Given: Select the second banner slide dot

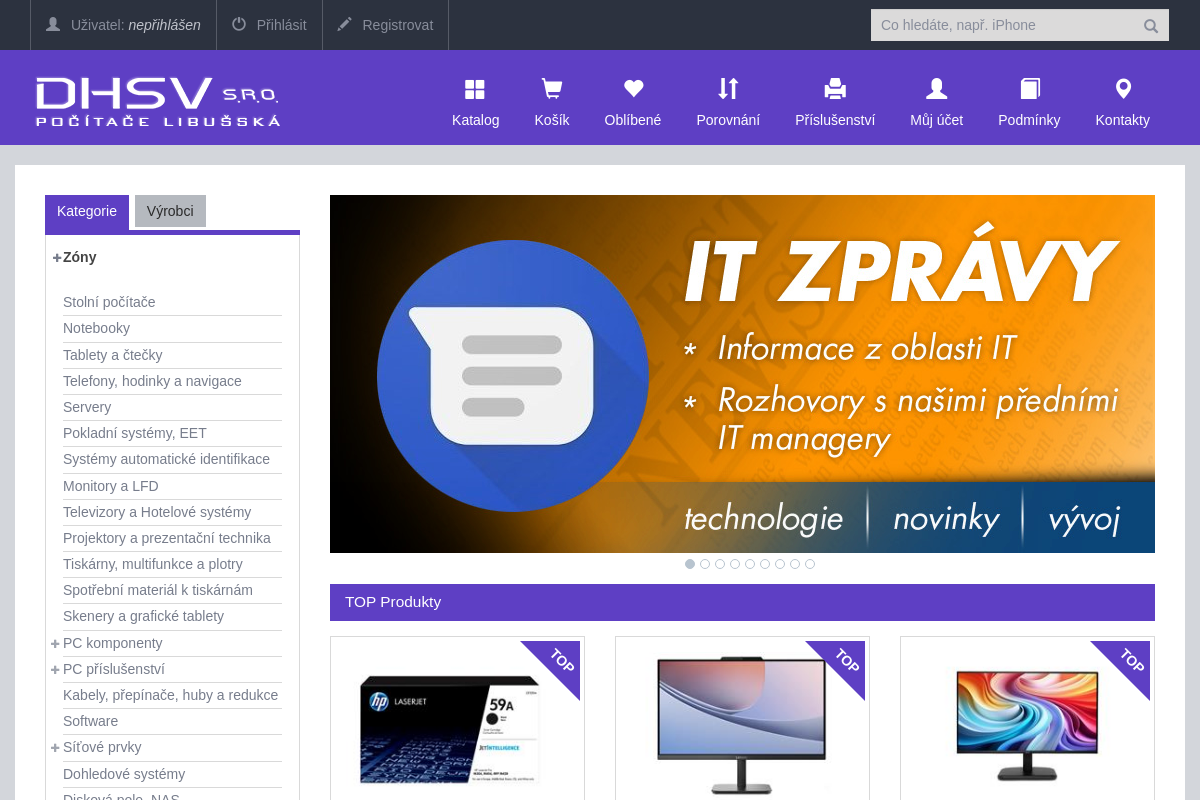Looking at the screenshot, I should point(705,564).
